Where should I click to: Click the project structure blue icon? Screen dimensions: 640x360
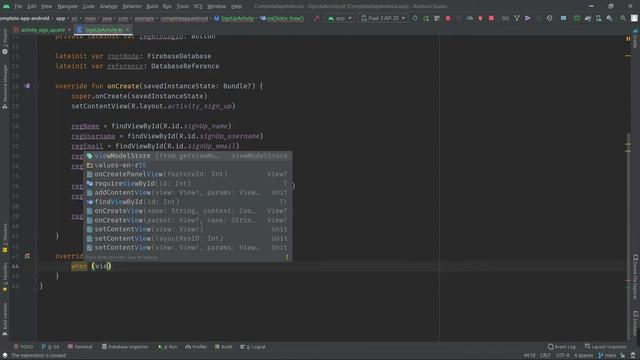coord(563,18)
